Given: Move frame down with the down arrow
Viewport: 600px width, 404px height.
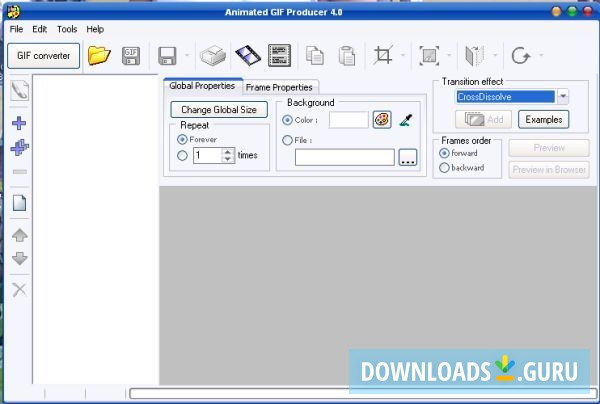Looking at the screenshot, I should [20, 259].
